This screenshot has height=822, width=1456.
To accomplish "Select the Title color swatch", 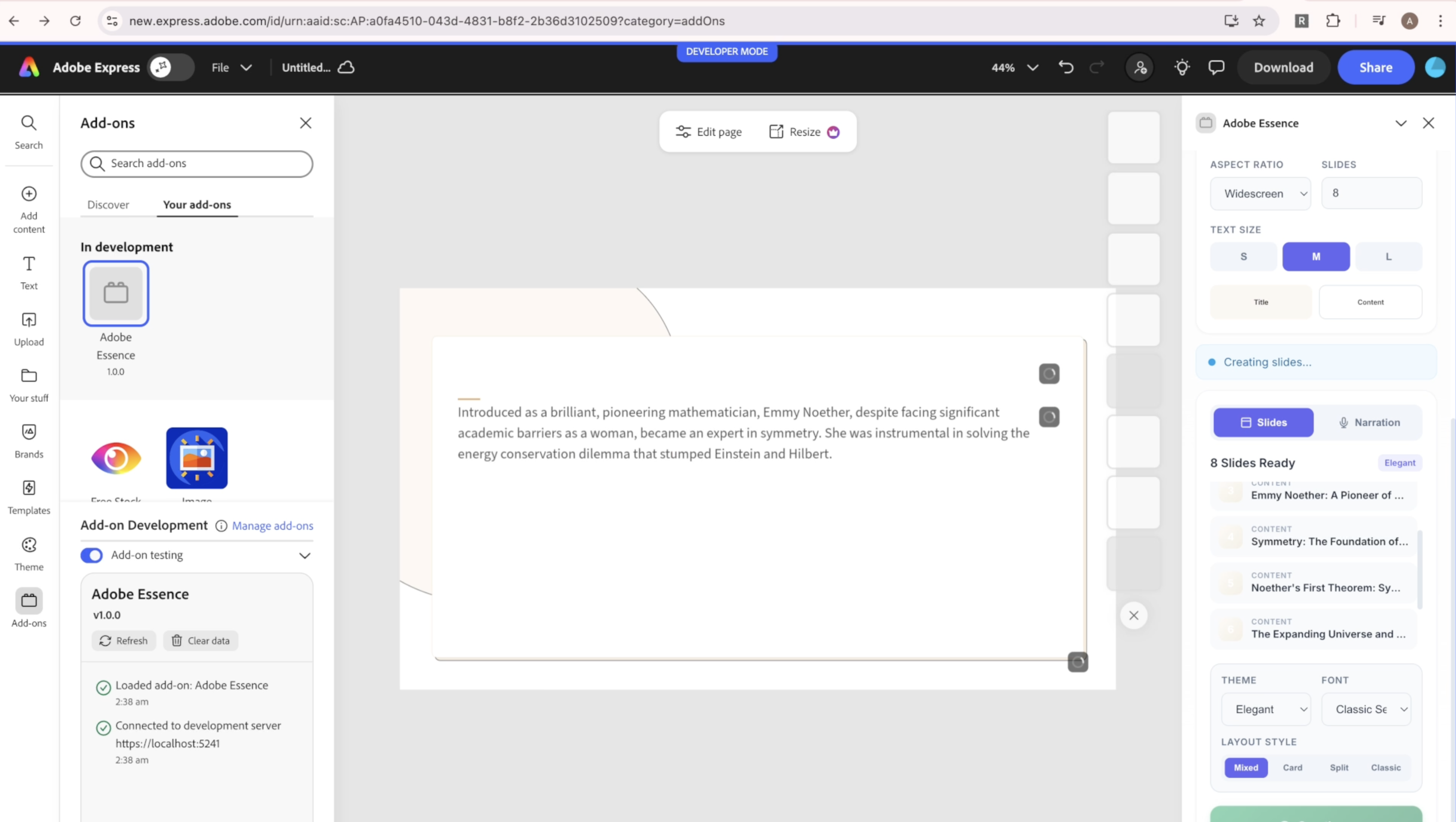I will tap(1260, 302).
